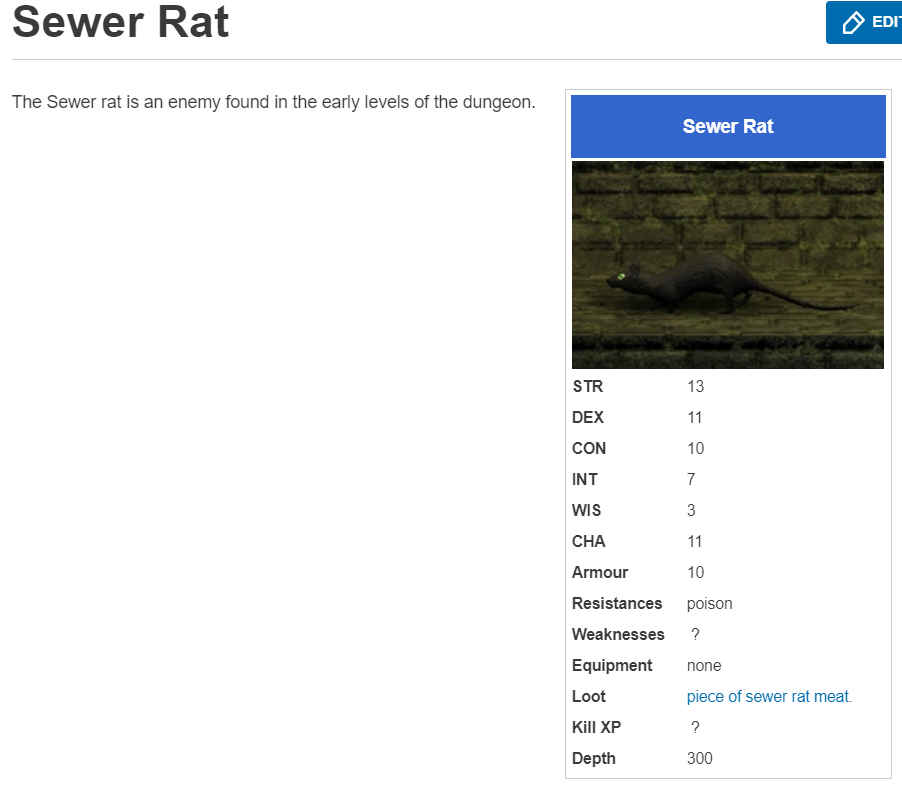
Task: Click the blue Sewer Rat infobox header
Action: pyautogui.click(x=728, y=126)
